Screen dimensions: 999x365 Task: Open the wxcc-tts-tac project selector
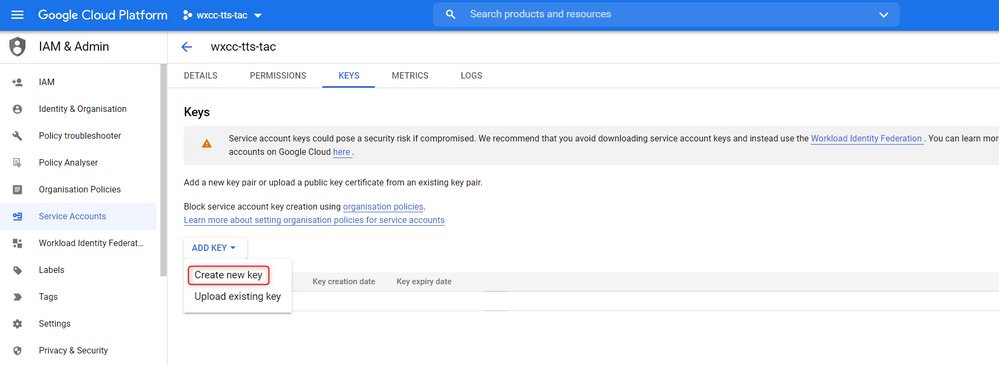(222, 15)
